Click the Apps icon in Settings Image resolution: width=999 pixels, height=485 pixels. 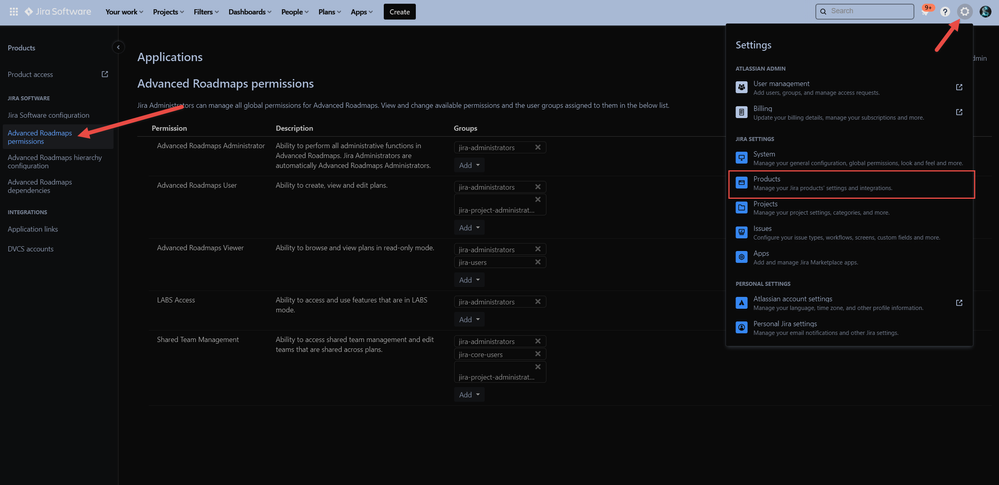click(742, 257)
